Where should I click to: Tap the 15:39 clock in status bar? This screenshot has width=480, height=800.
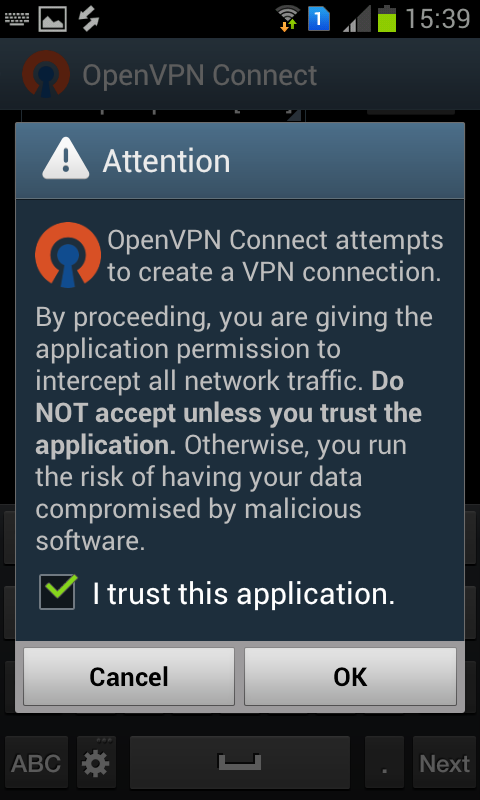[438, 19]
